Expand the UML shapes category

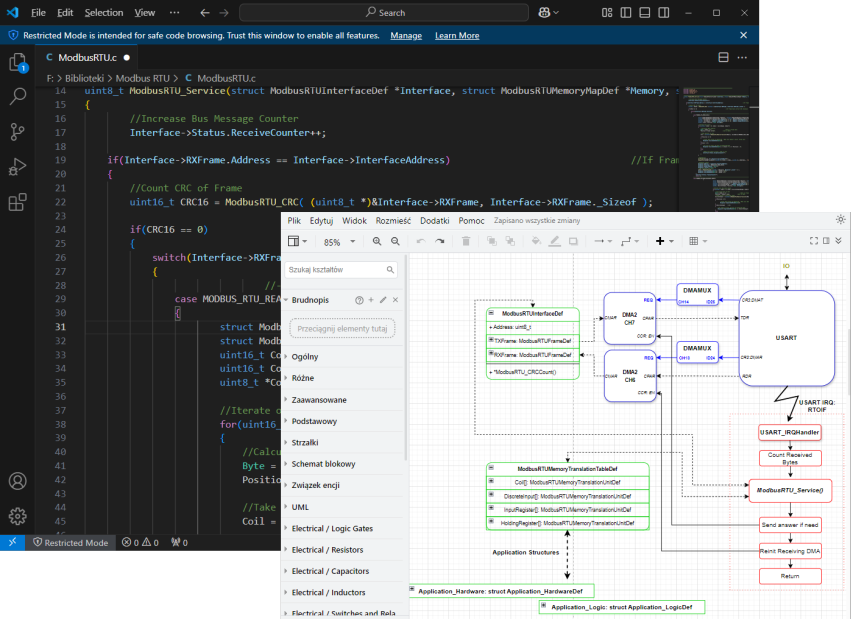pyautogui.click(x=300, y=507)
